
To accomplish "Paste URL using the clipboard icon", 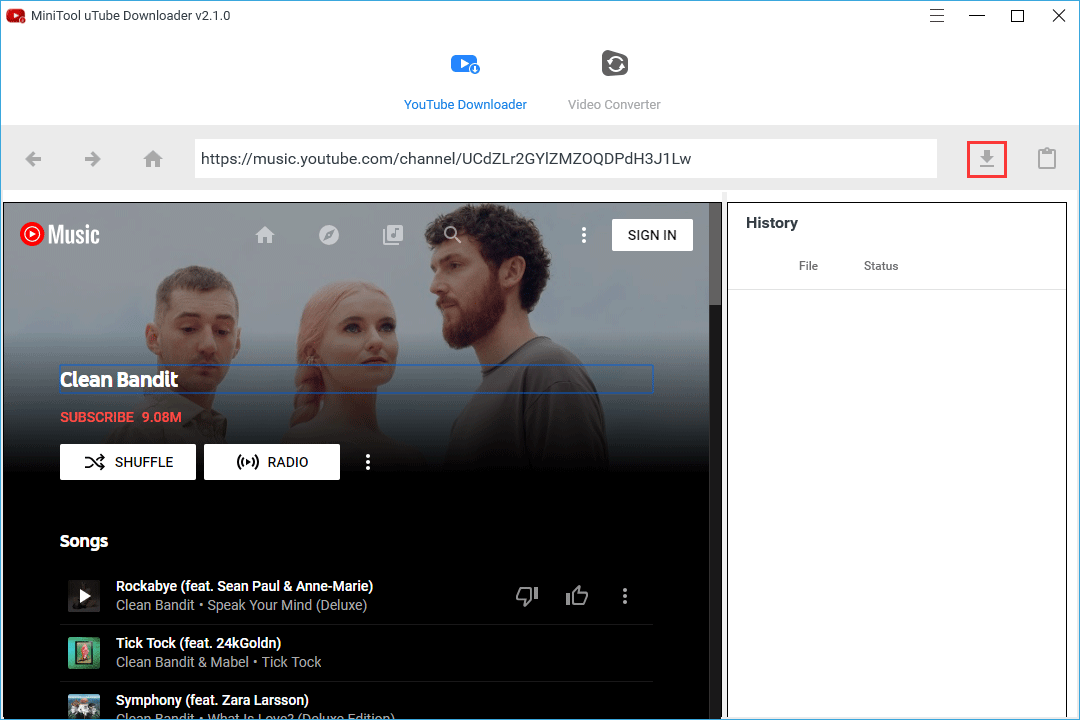I will (x=1046, y=158).
